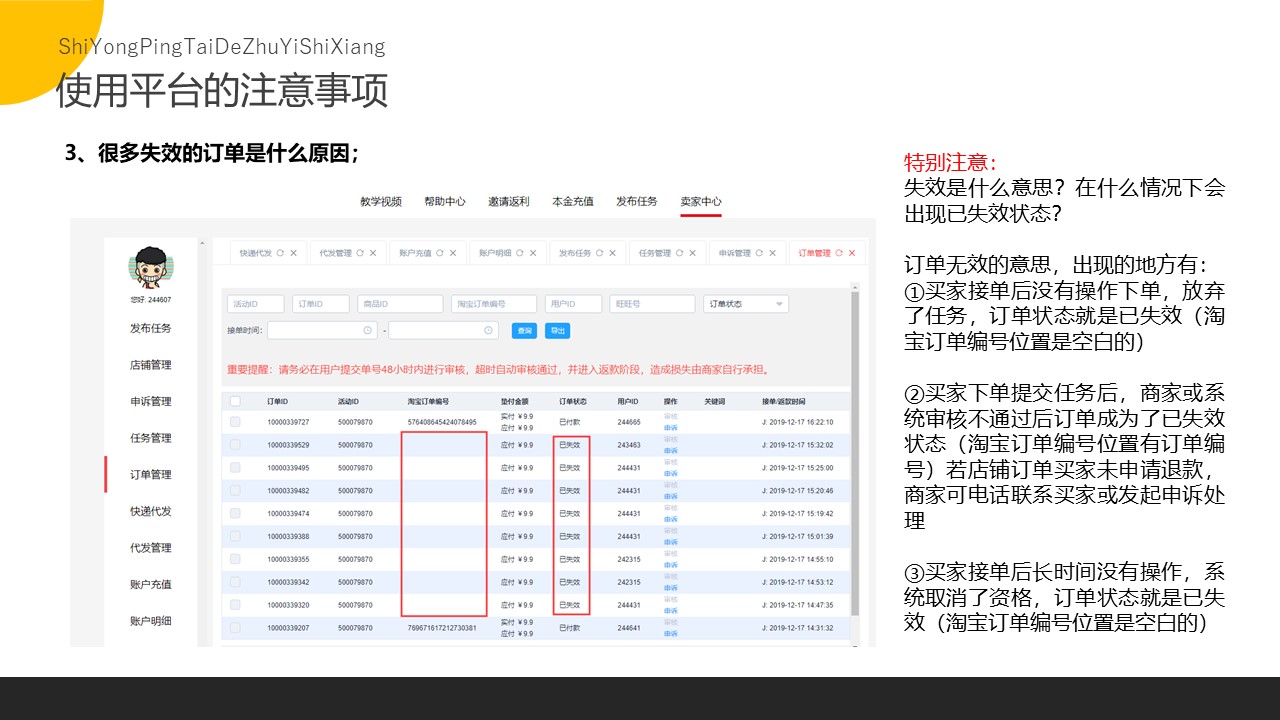Click the user avatar picture
Screen dimensions: 1280x720
pyautogui.click(x=151, y=267)
